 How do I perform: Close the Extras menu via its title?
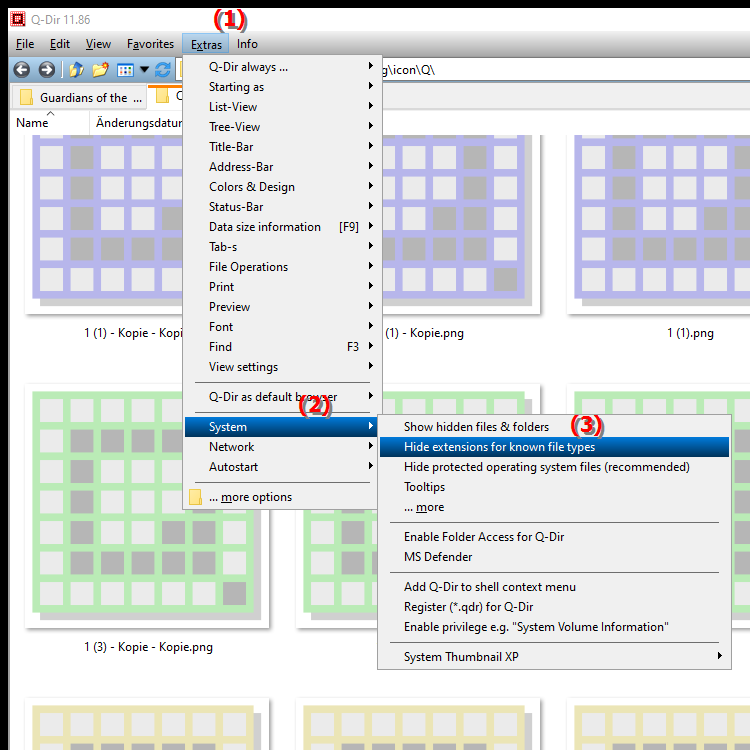(x=206, y=44)
